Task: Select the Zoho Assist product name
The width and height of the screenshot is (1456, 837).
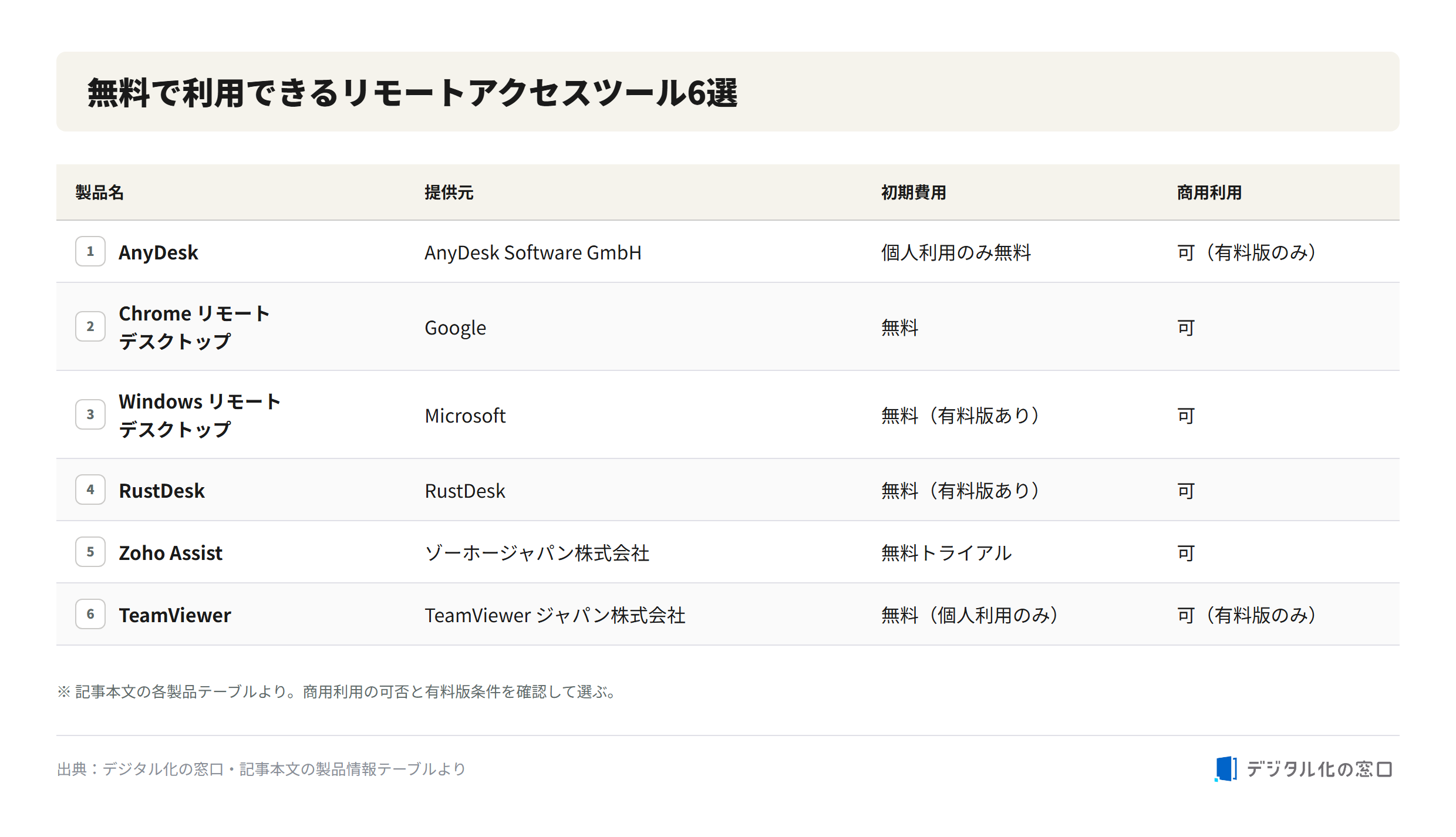Action: [x=171, y=553]
